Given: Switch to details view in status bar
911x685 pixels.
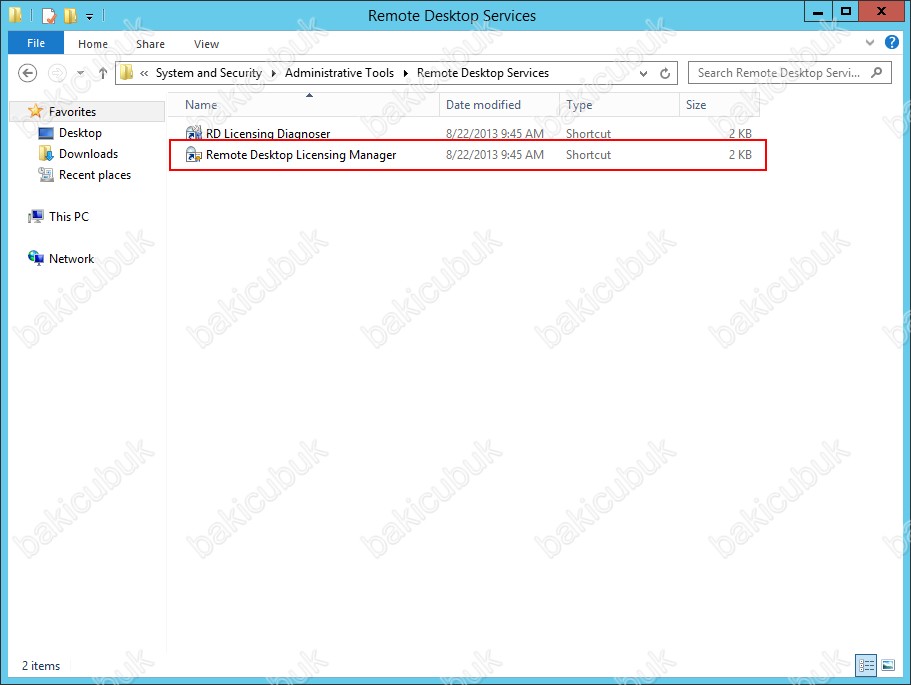Looking at the screenshot, I should 866,665.
